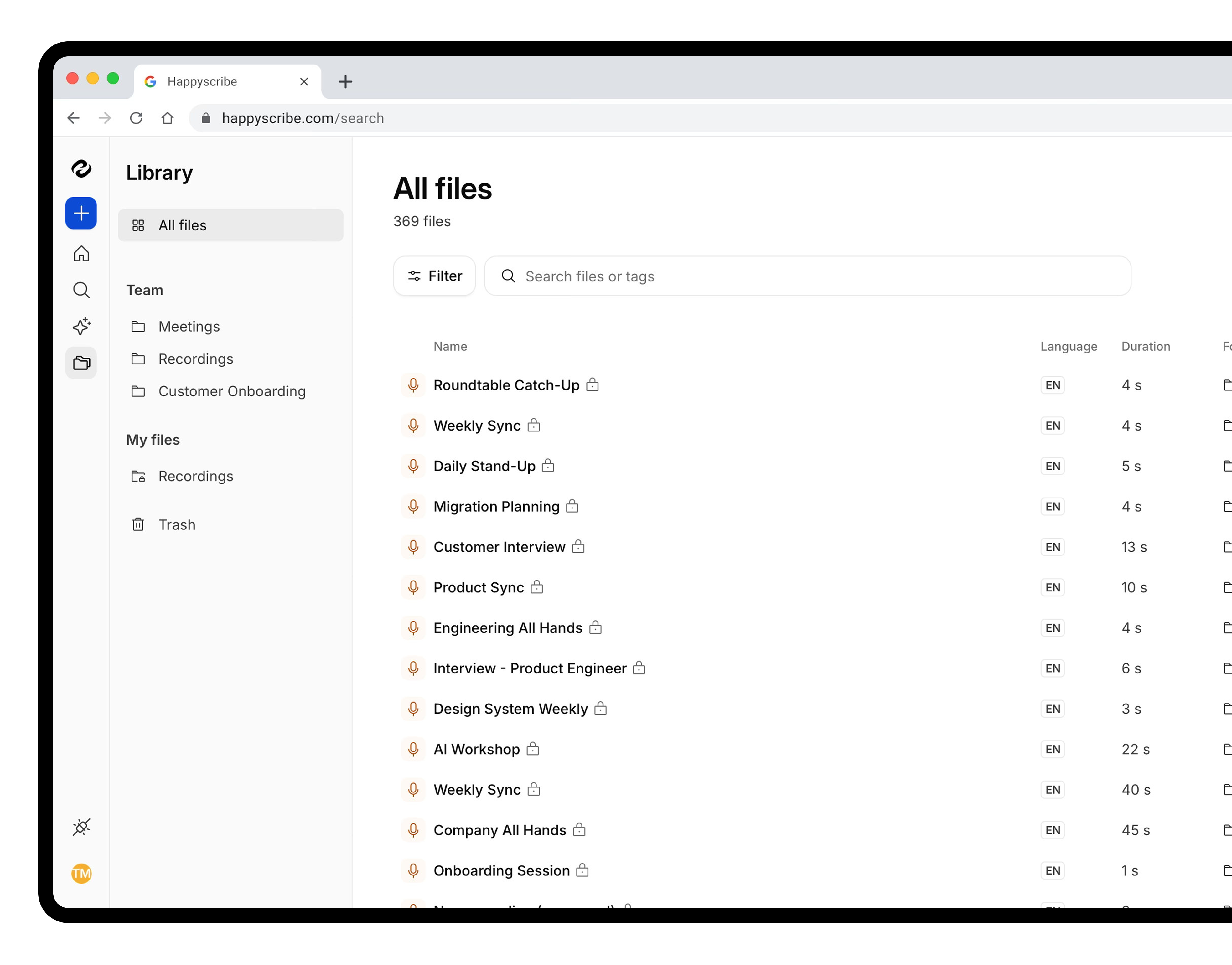The width and height of the screenshot is (1232, 965).
Task: Click lock icon beside Onboarding Session
Action: click(x=582, y=870)
